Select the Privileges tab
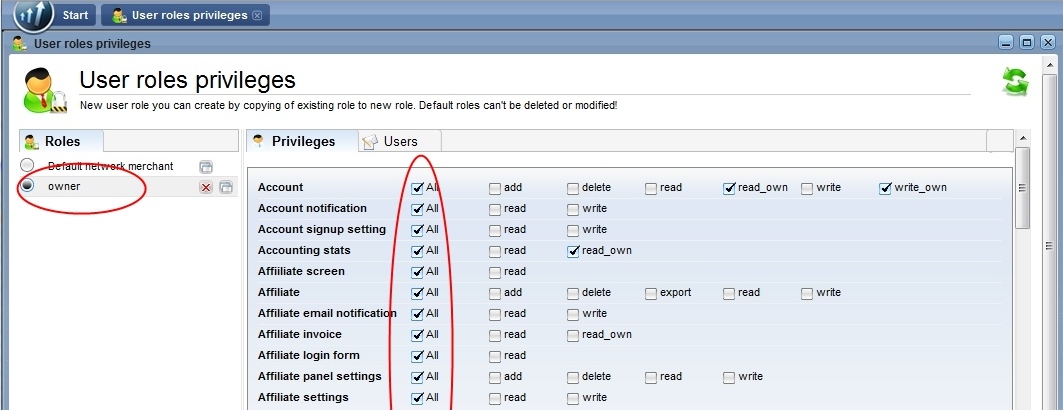The height and width of the screenshot is (410, 1063). [x=302, y=141]
